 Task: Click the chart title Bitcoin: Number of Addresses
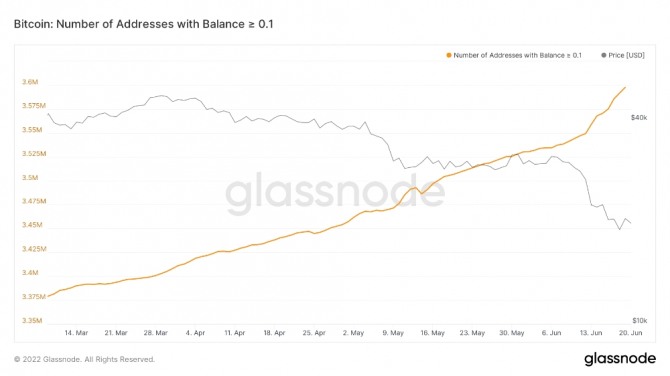click(x=144, y=24)
